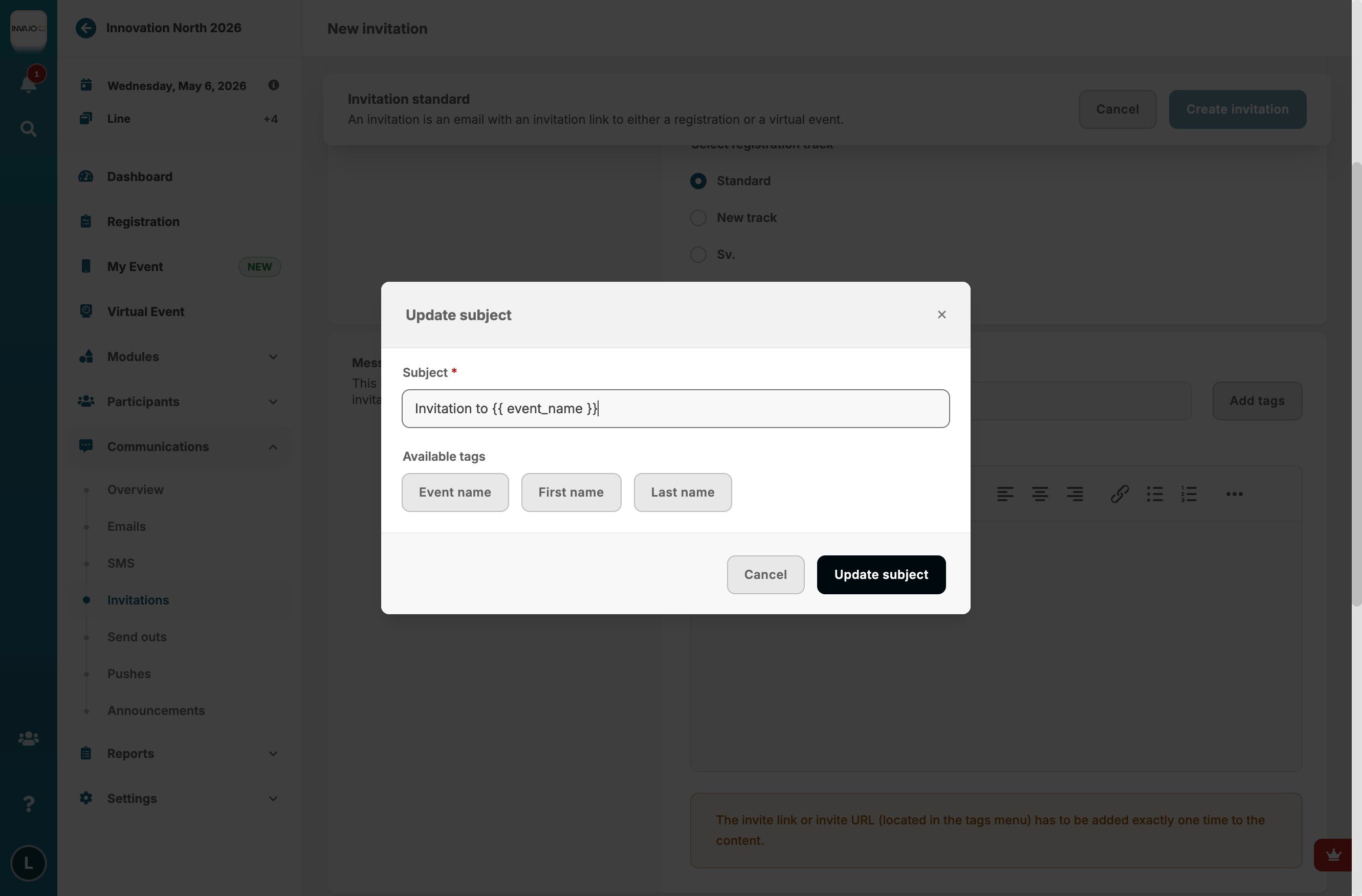Viewport: 1362px width, 896px height.
Task: Insert the Event name tag
Action: [454, 492]
